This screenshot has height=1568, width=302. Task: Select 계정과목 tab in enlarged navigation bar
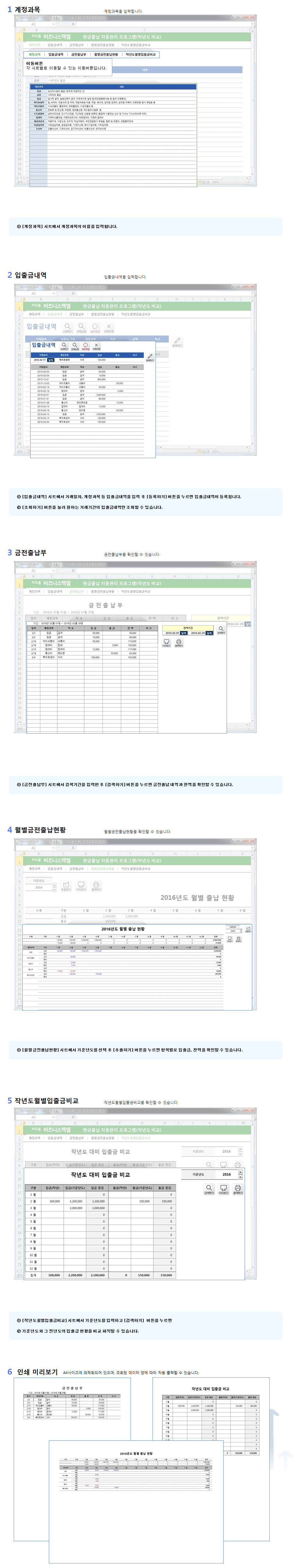click(34, 54)
